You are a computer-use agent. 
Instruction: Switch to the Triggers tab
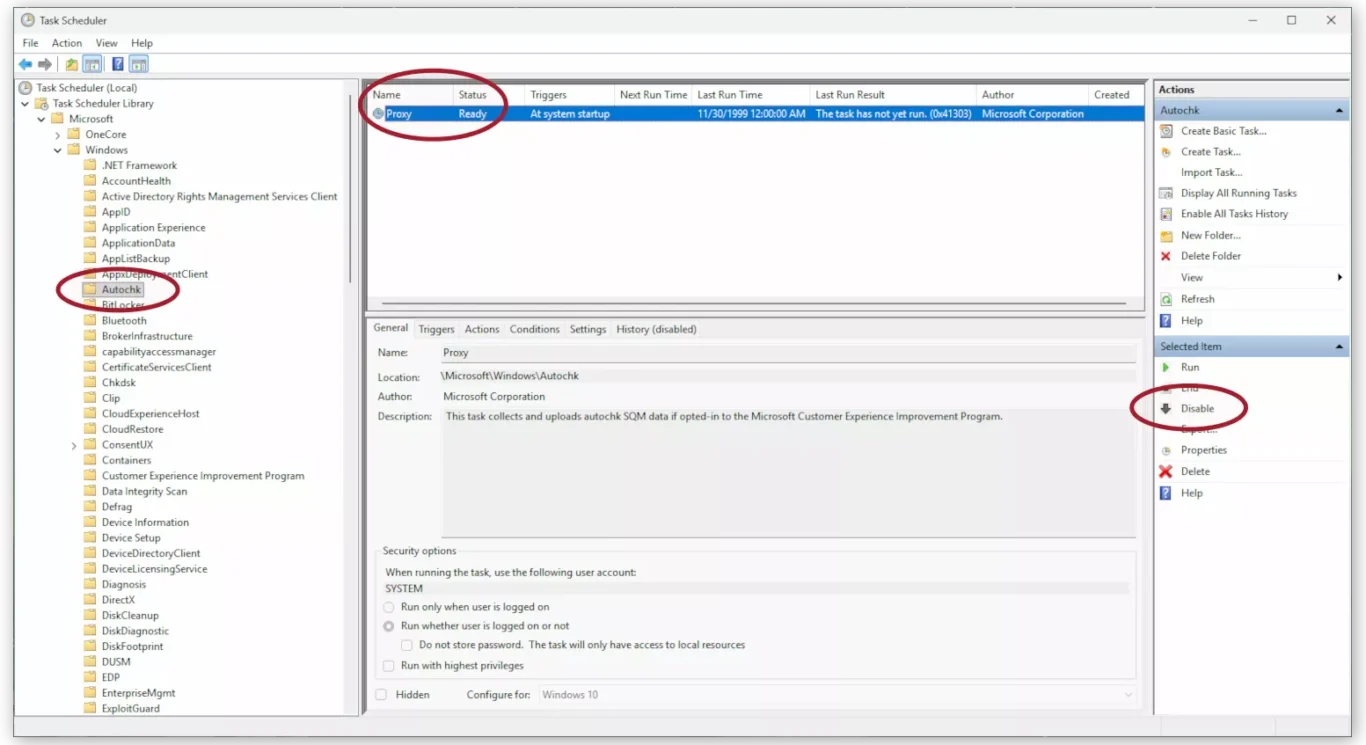[436, 329]
